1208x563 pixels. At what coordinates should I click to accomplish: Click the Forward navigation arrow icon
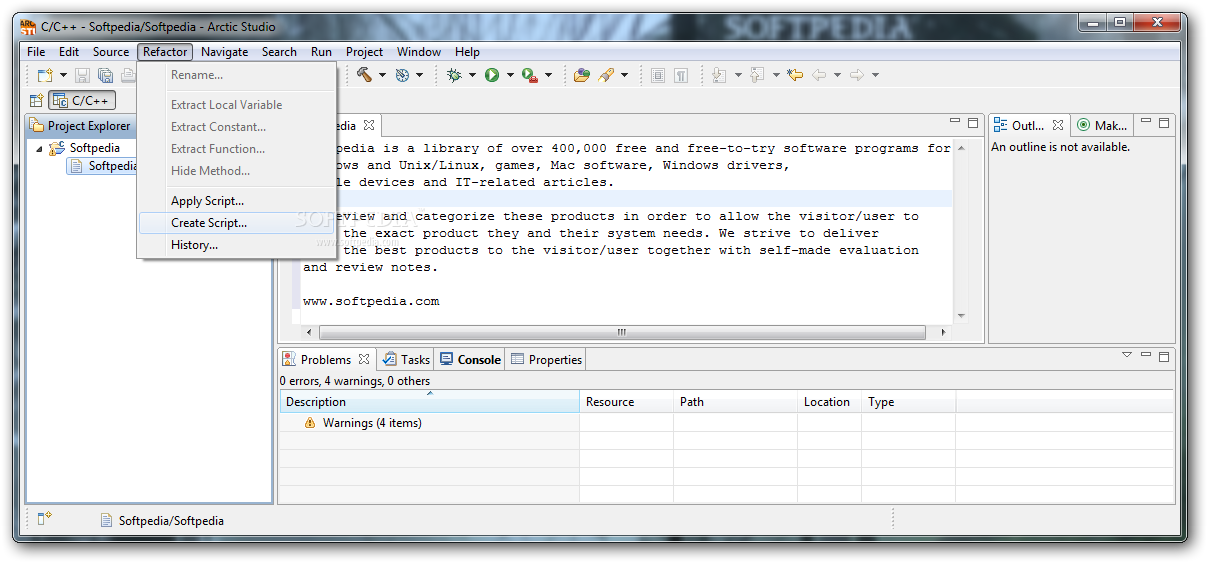pos(856,75)
